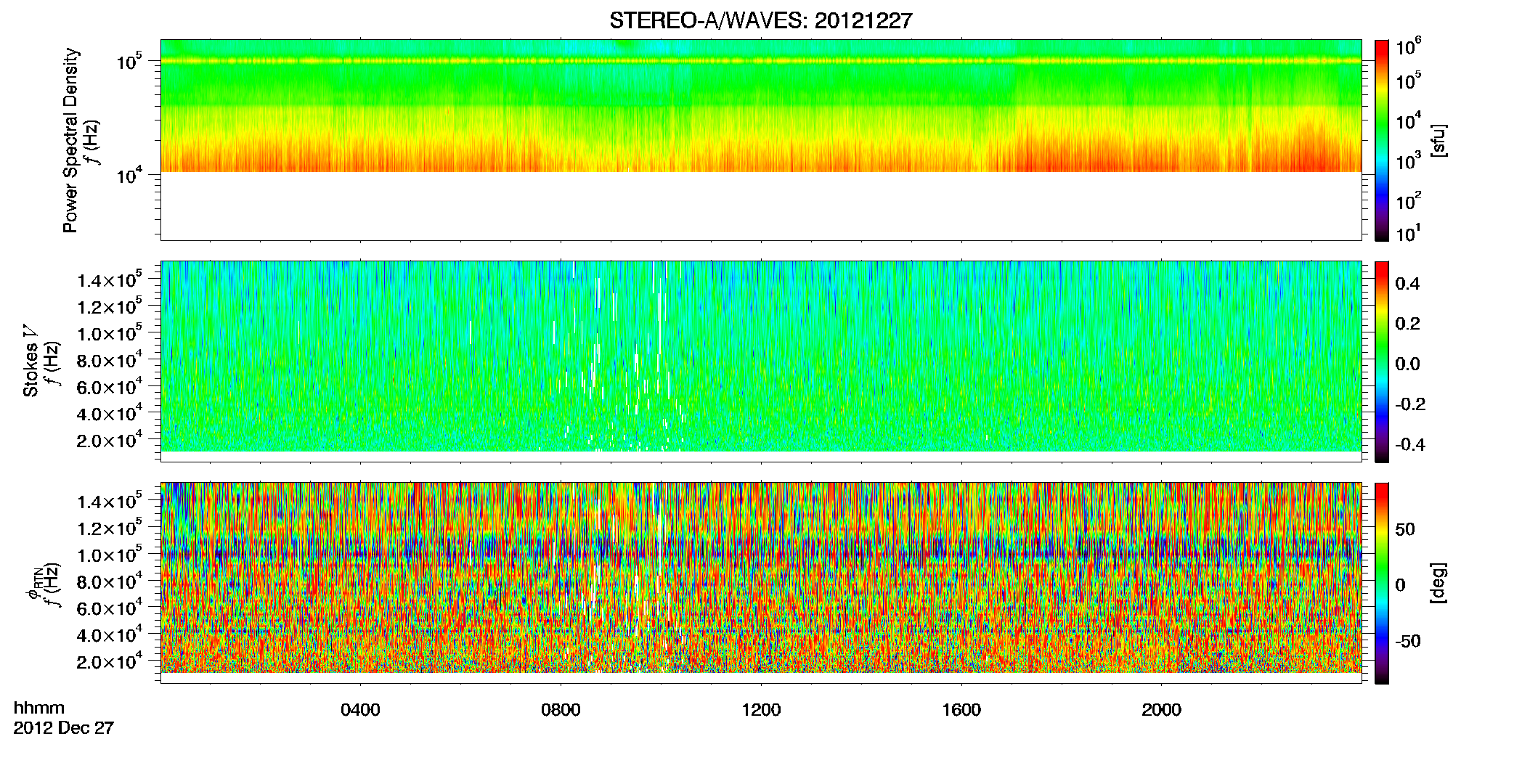
Task: Click the STEREO-A/WAVES: 20121227 plot title
Action: 760,21
